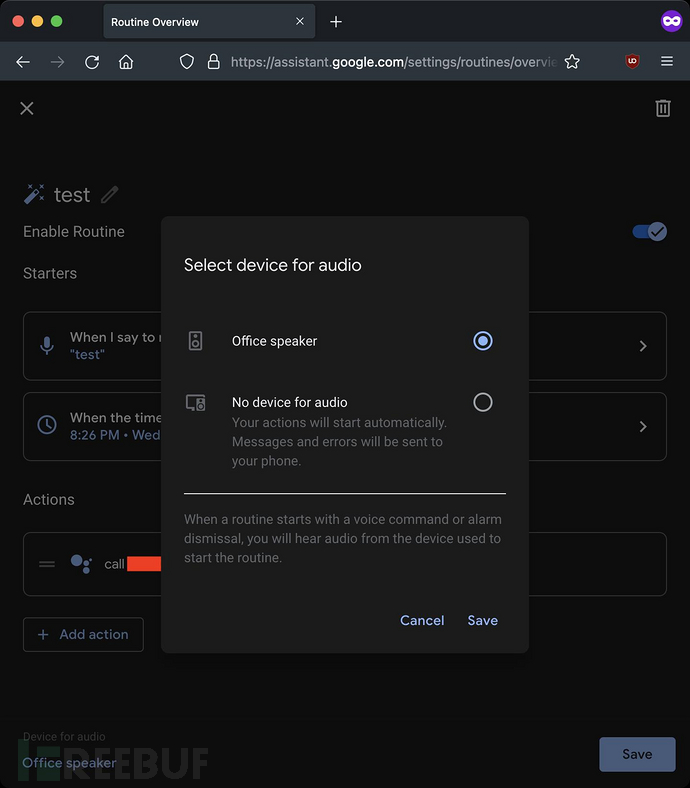690x788 pixels.
Task: Click the pencil edit icon beside test
Action: [110, 195]
